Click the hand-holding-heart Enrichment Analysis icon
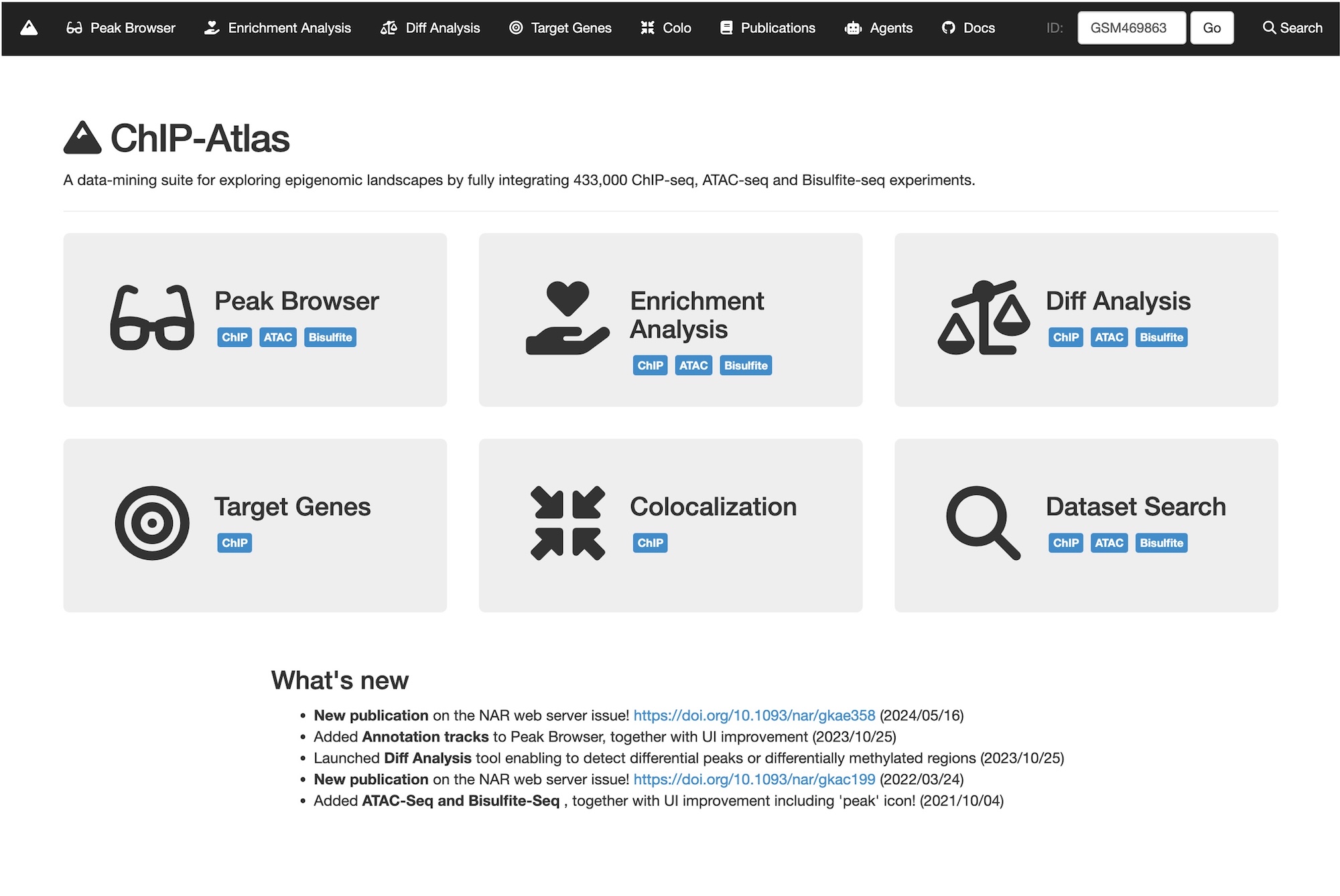Screen dimensions: 1340x896 tap(567, 317)
